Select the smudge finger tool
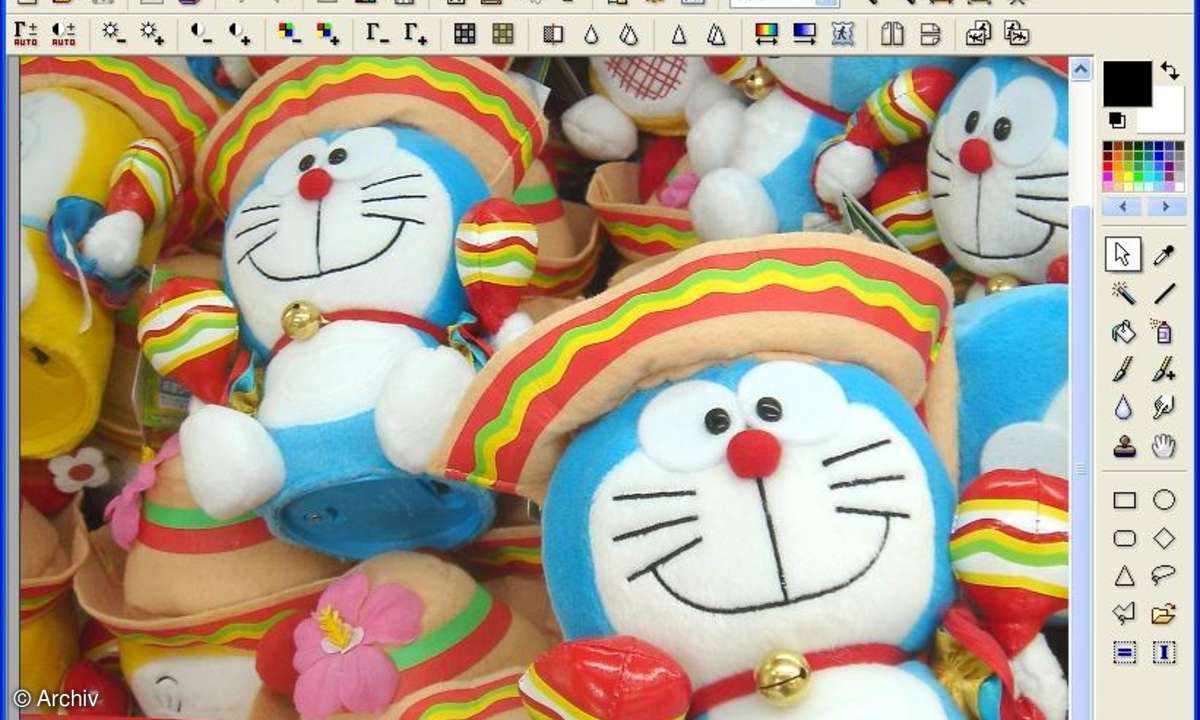 click(1163, 407)
